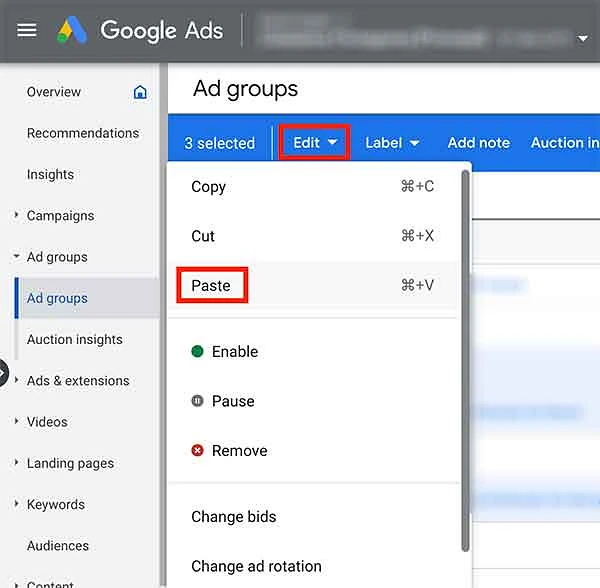Expand the Landing pages section
The height and width of the screenshot is (588, 600).
[x=16, y=463]
